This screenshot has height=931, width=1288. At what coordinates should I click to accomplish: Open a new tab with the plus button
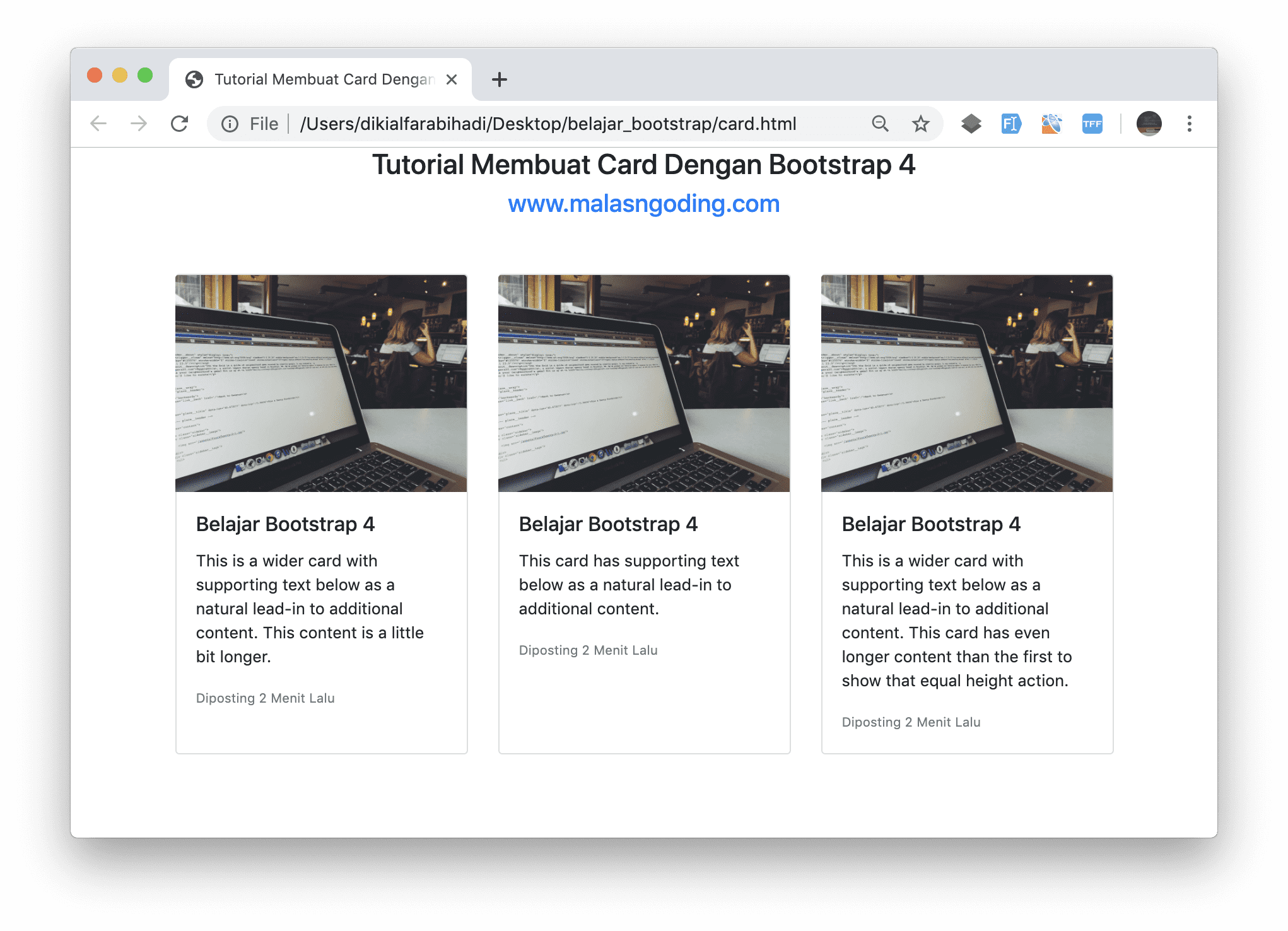pyautogui.click(x=500, y=79)
